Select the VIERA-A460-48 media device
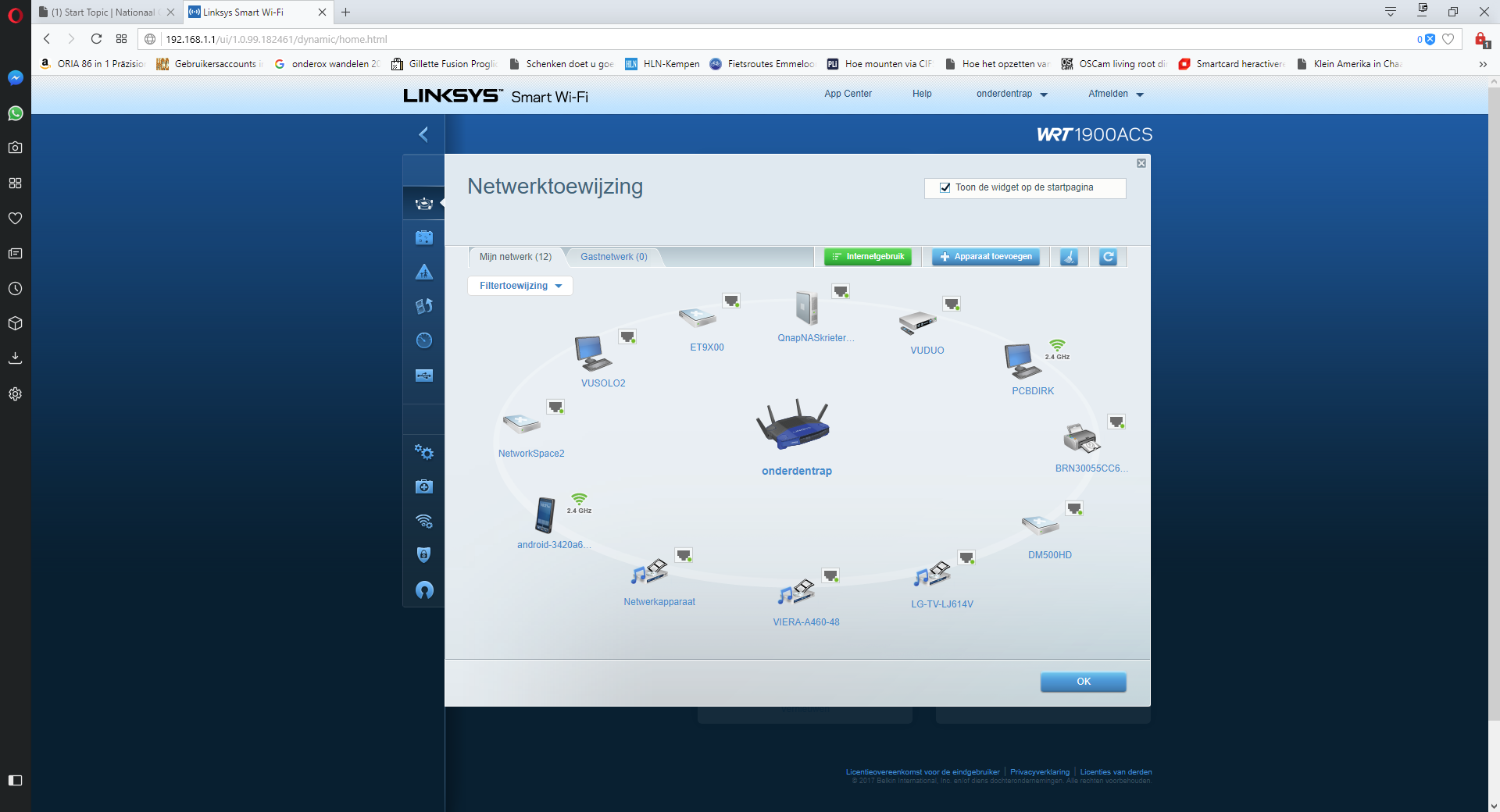The width and height of the screenshot is (1500, 812). pyautogui.click(x=796, y=592)
